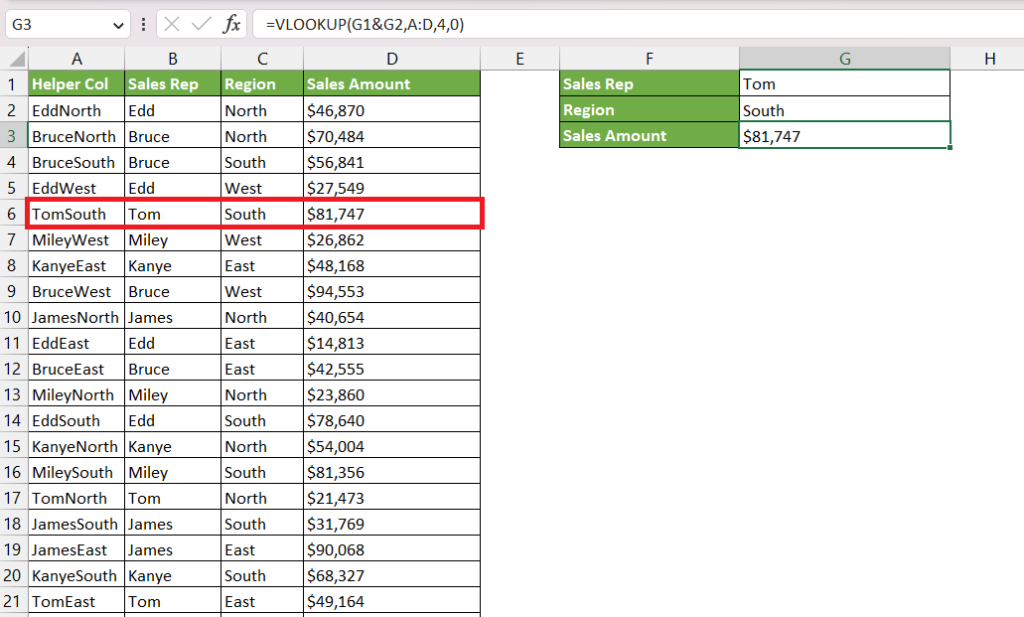Open the formula bar options dots

click(x=143, y=25)
